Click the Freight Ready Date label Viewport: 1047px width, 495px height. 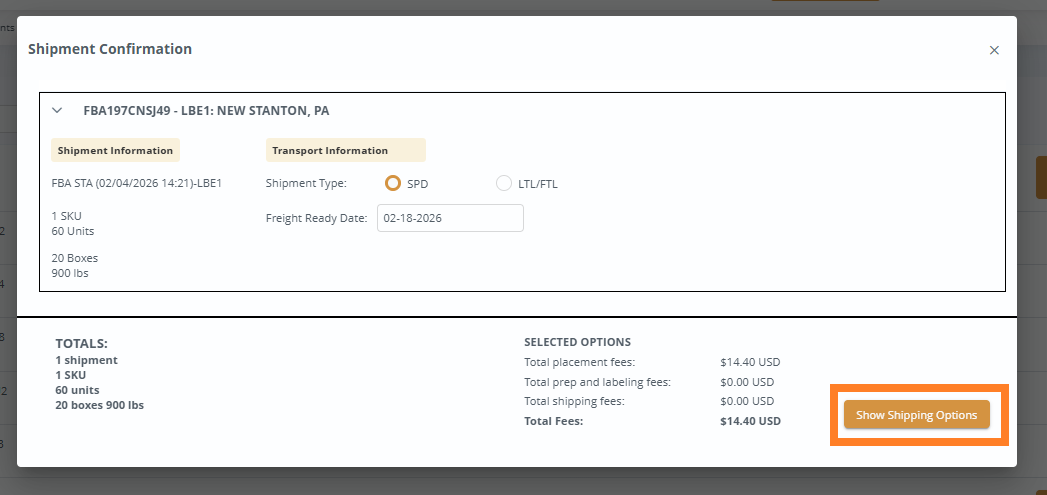point(316,218)
